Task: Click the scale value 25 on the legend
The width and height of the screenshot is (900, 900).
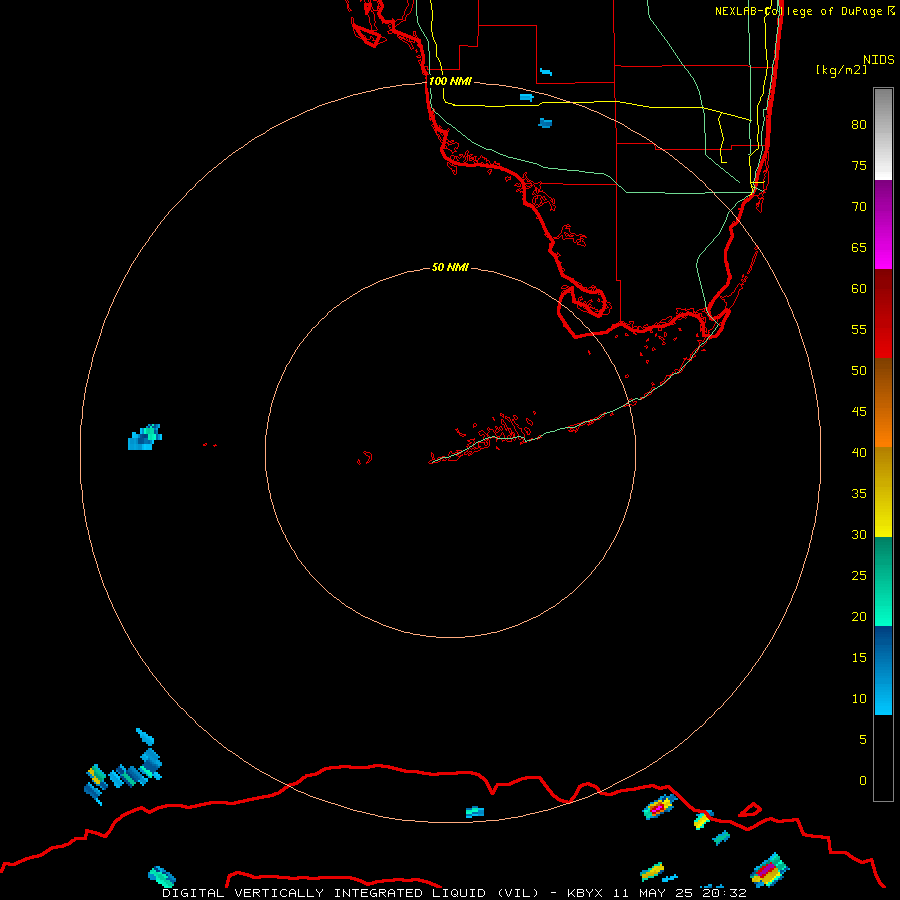Action: (x=859, y=575)
